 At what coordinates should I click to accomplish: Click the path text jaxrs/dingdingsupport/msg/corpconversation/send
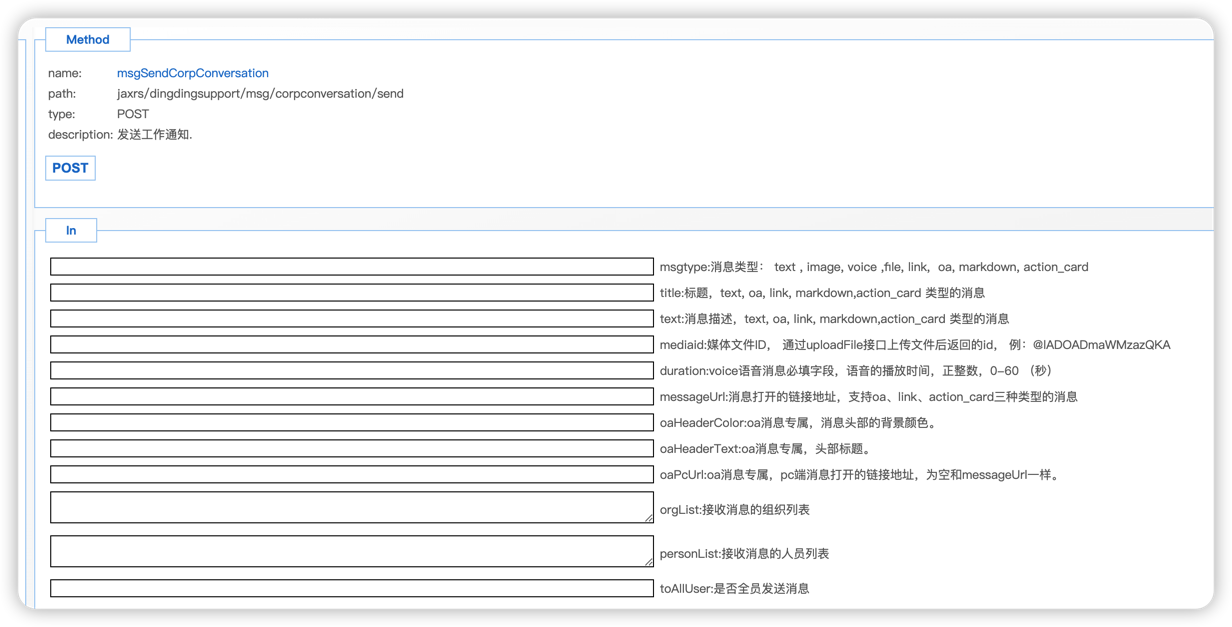pos(260,94)
